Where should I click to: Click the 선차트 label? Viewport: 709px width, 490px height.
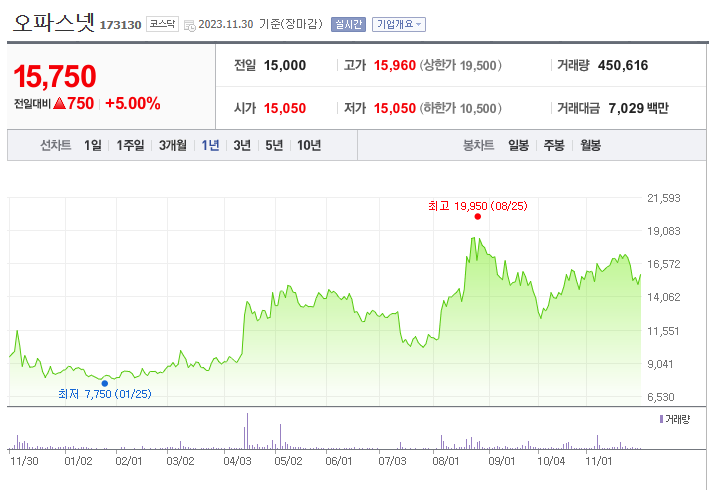pyautogui.click(x=56, y=145)
